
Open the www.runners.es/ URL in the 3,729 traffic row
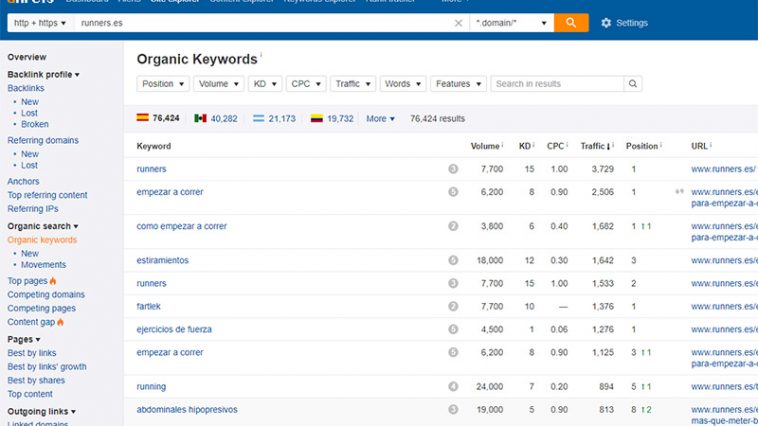[723, 169]
